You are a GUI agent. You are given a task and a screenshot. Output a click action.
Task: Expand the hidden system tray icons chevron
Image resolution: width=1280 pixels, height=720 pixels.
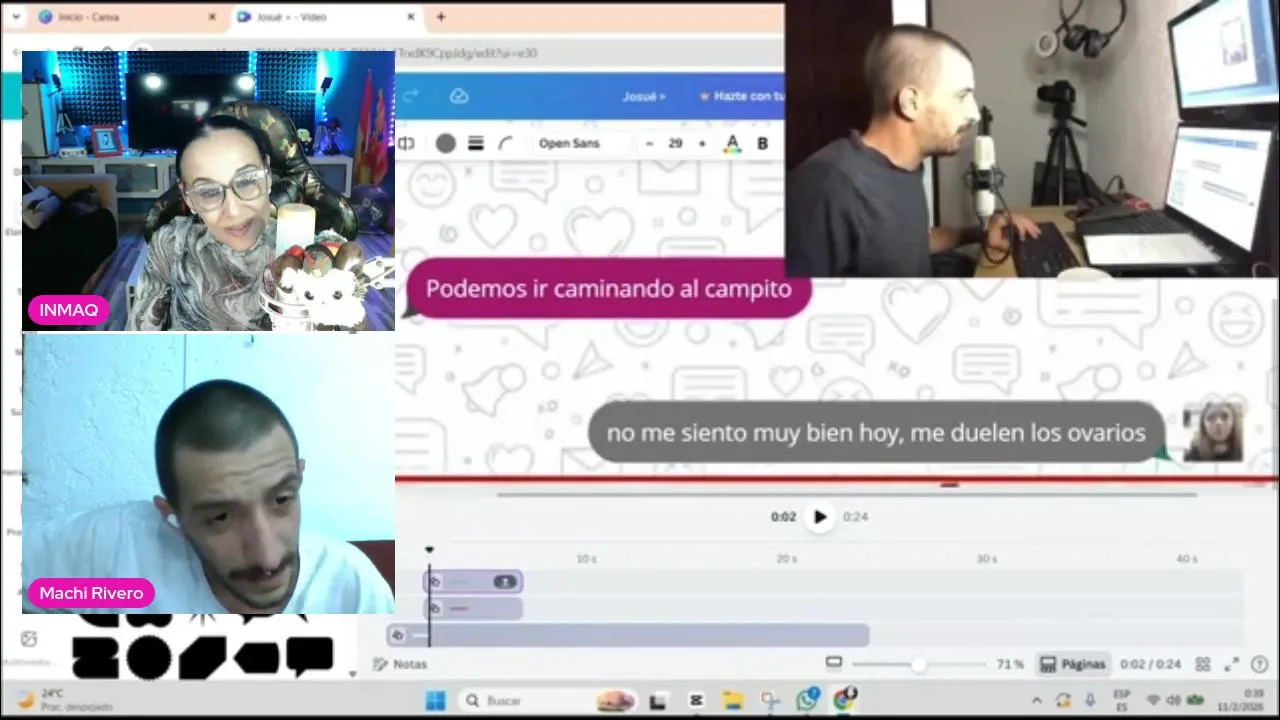pyautogui.click(x=1037, y=700)
